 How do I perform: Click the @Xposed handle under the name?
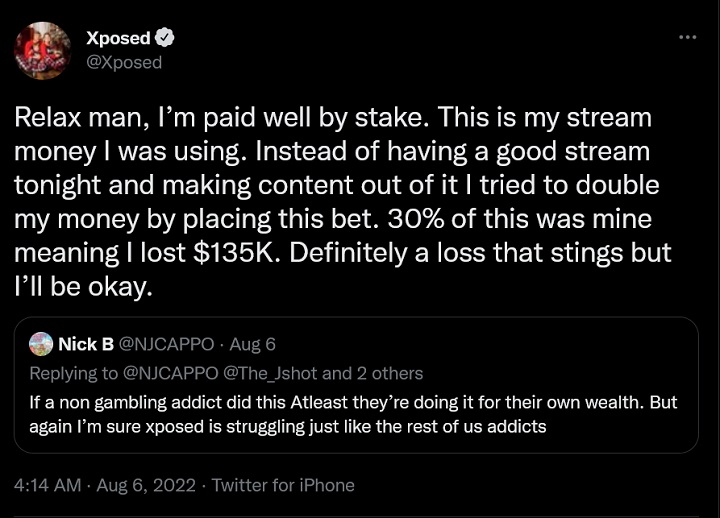click(124, 62)
